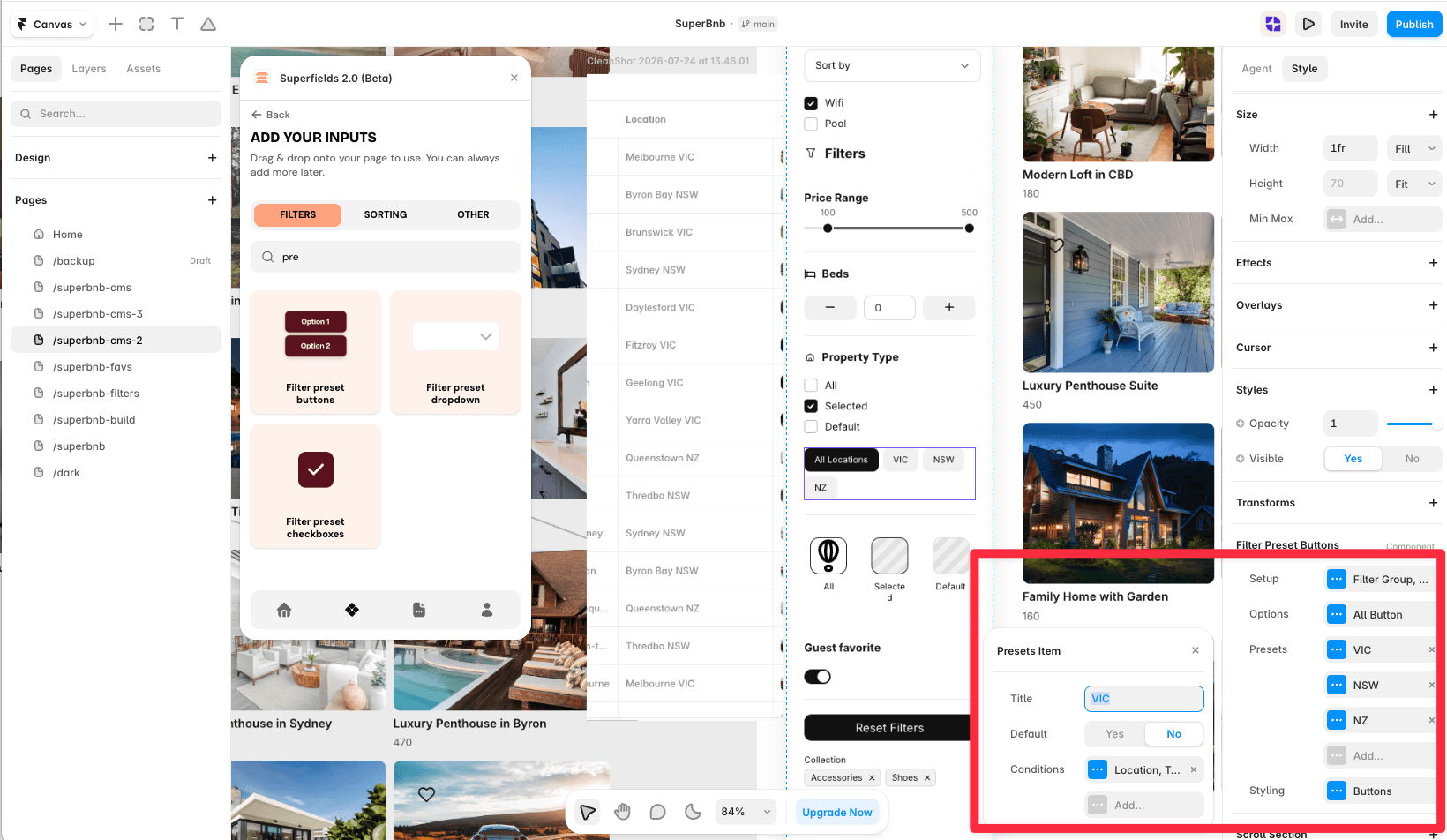1447x840 pixels.
Task: Increase Beds count with plus button
Action: (949, 307)
